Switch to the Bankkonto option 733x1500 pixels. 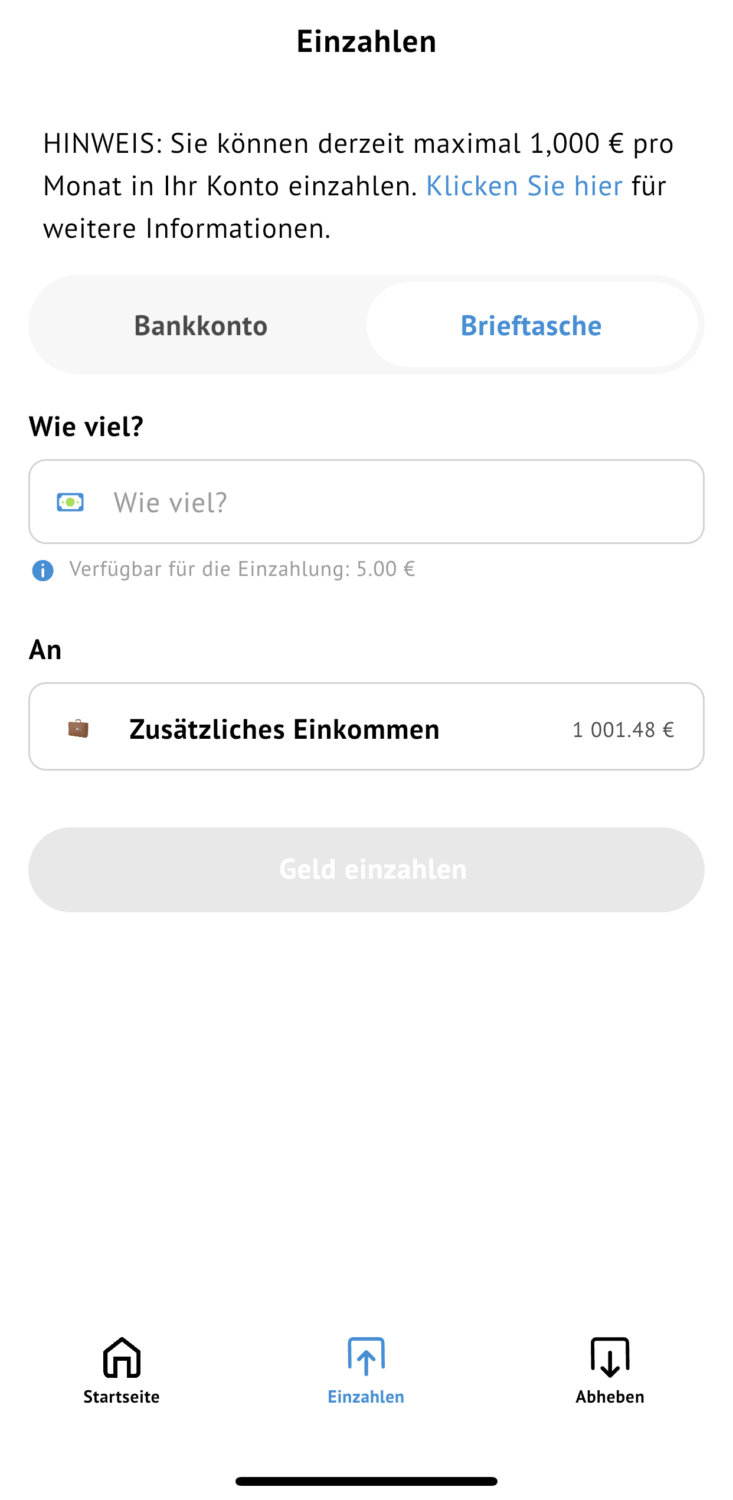click(201, 326)
